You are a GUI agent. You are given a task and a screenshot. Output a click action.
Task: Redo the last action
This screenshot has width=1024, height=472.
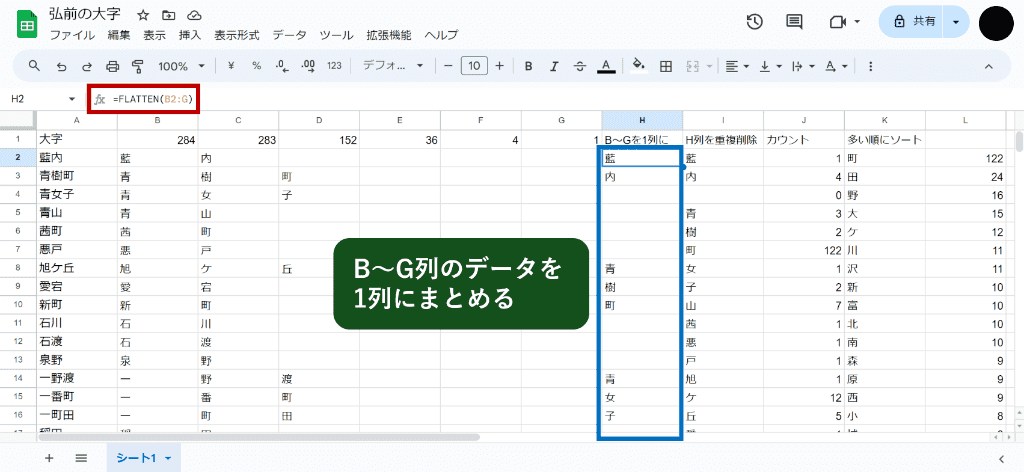[x=86, y=66]
